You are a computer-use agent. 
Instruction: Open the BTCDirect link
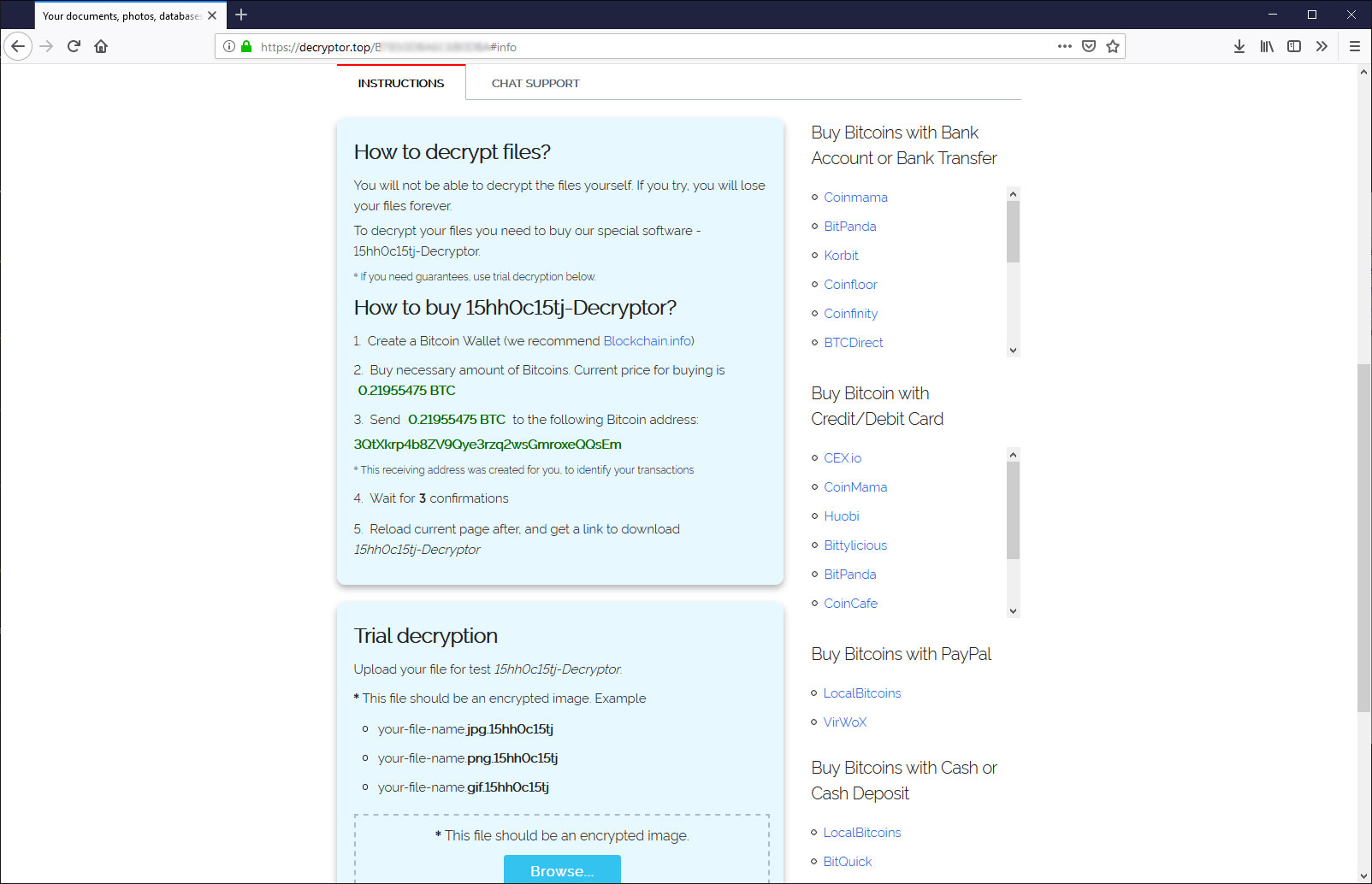853,342
